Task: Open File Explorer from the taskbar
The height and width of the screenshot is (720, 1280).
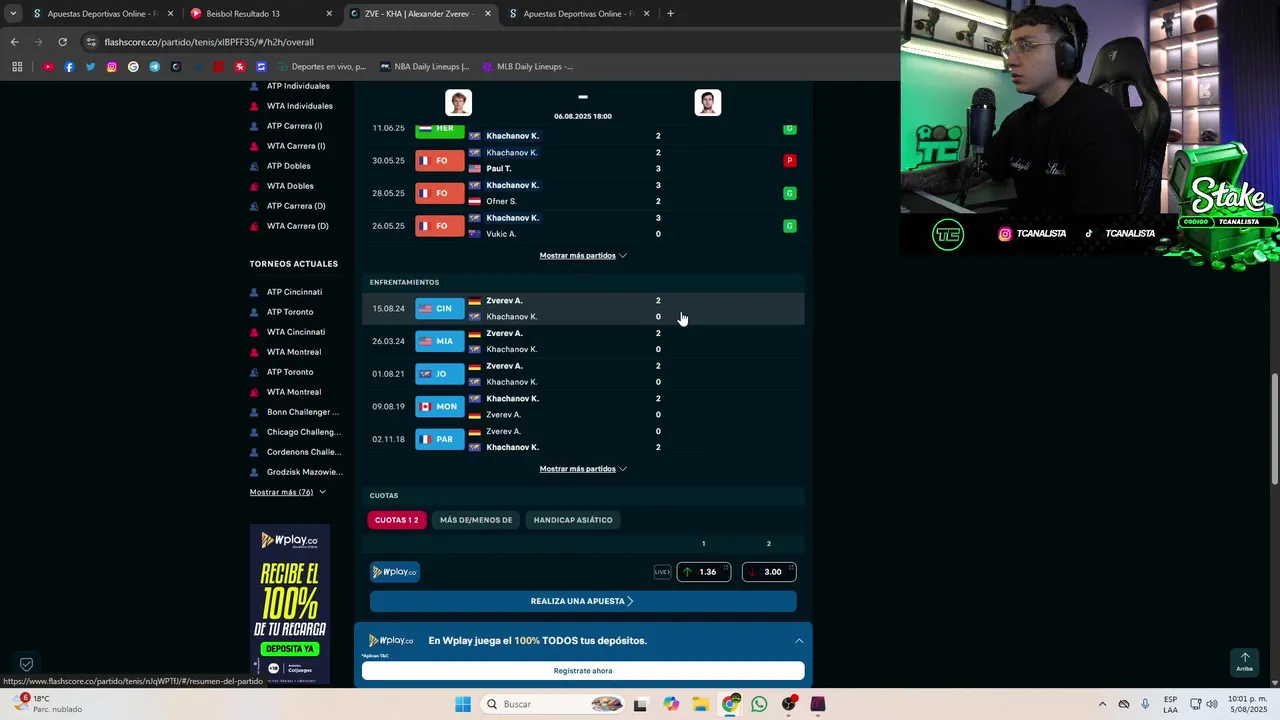Action: [700, 704]
